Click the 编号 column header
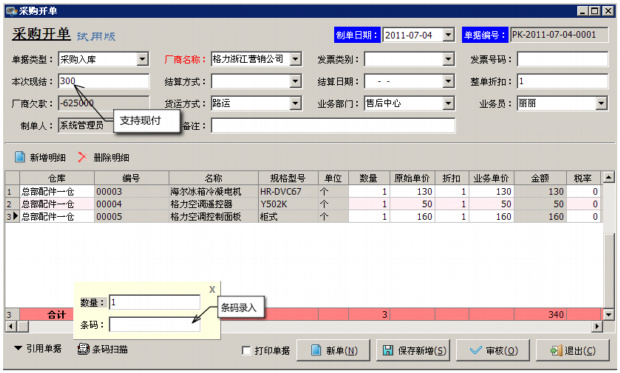Viewport: 620px width, 373px height. click(132, 178)
